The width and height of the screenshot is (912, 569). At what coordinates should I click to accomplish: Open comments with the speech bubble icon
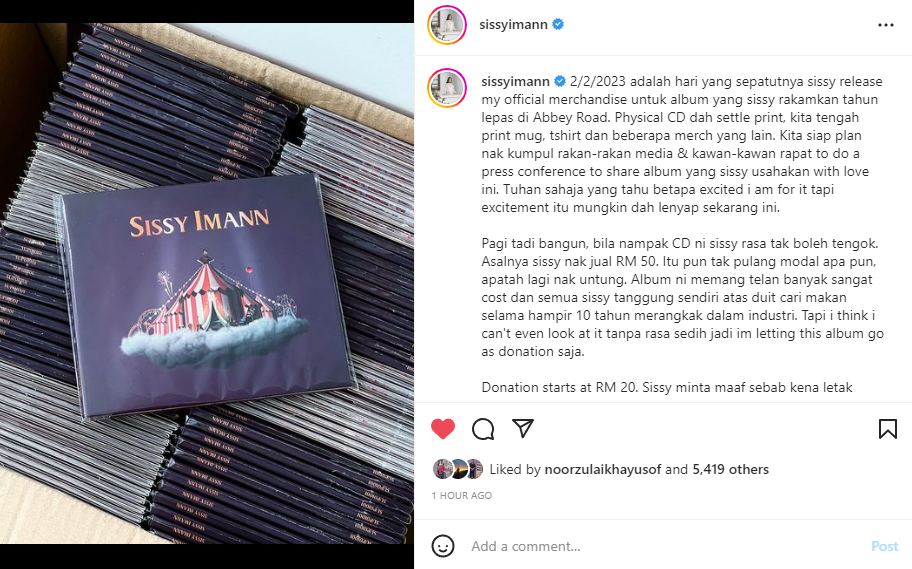(x=483, y=429)
